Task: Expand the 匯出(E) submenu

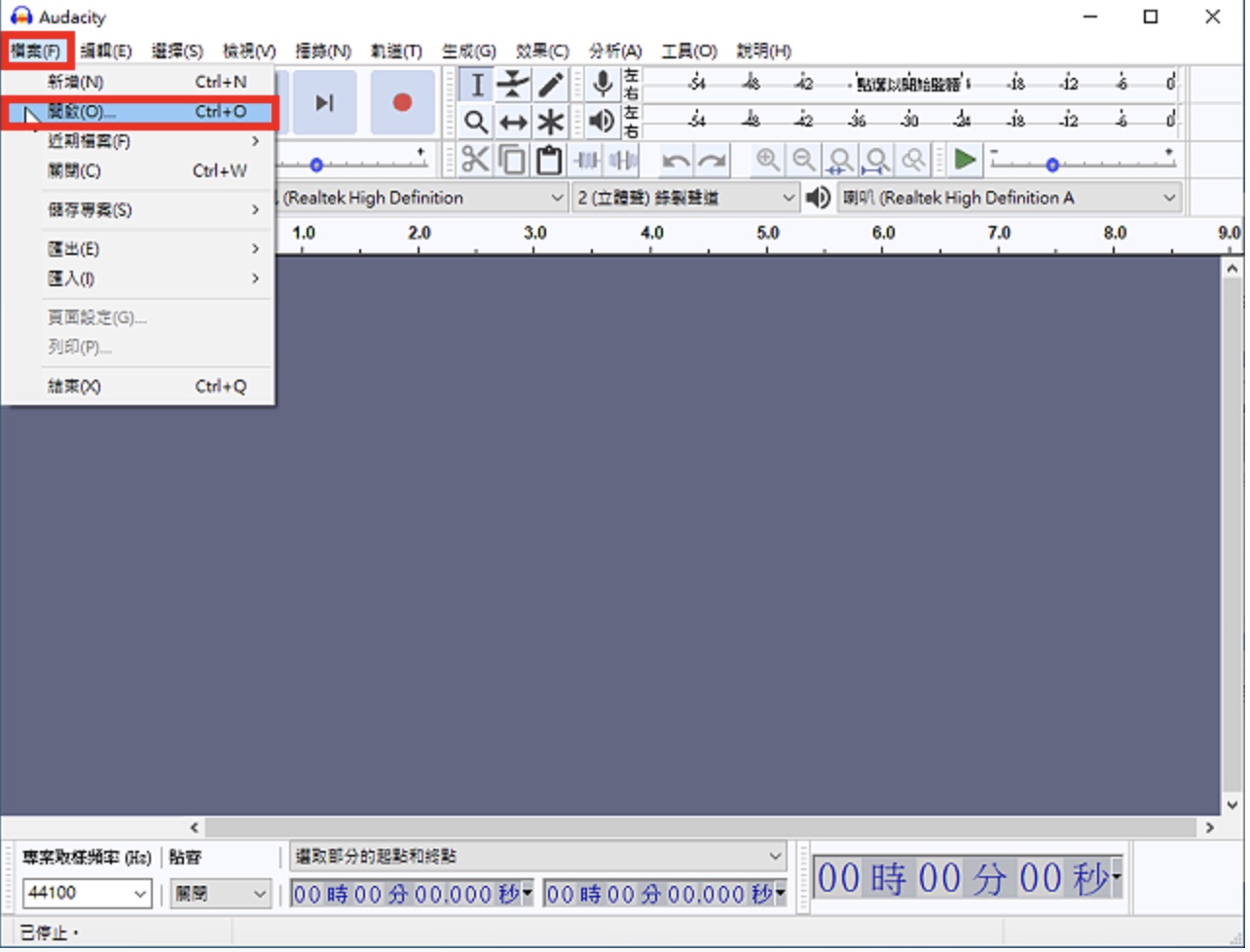Action: [x=138, y=249]
